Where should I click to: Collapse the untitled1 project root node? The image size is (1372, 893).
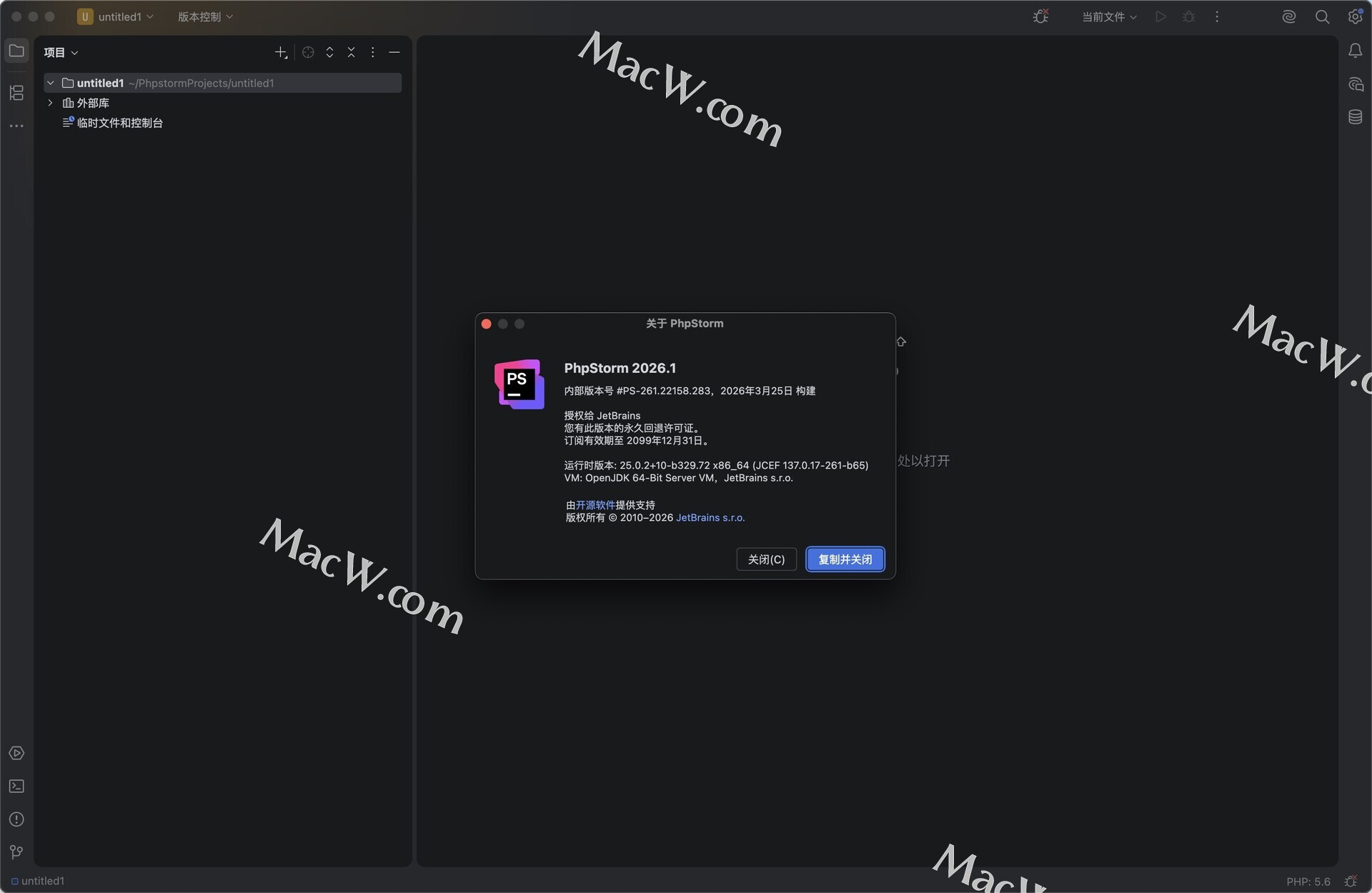(x=51, y=83)
